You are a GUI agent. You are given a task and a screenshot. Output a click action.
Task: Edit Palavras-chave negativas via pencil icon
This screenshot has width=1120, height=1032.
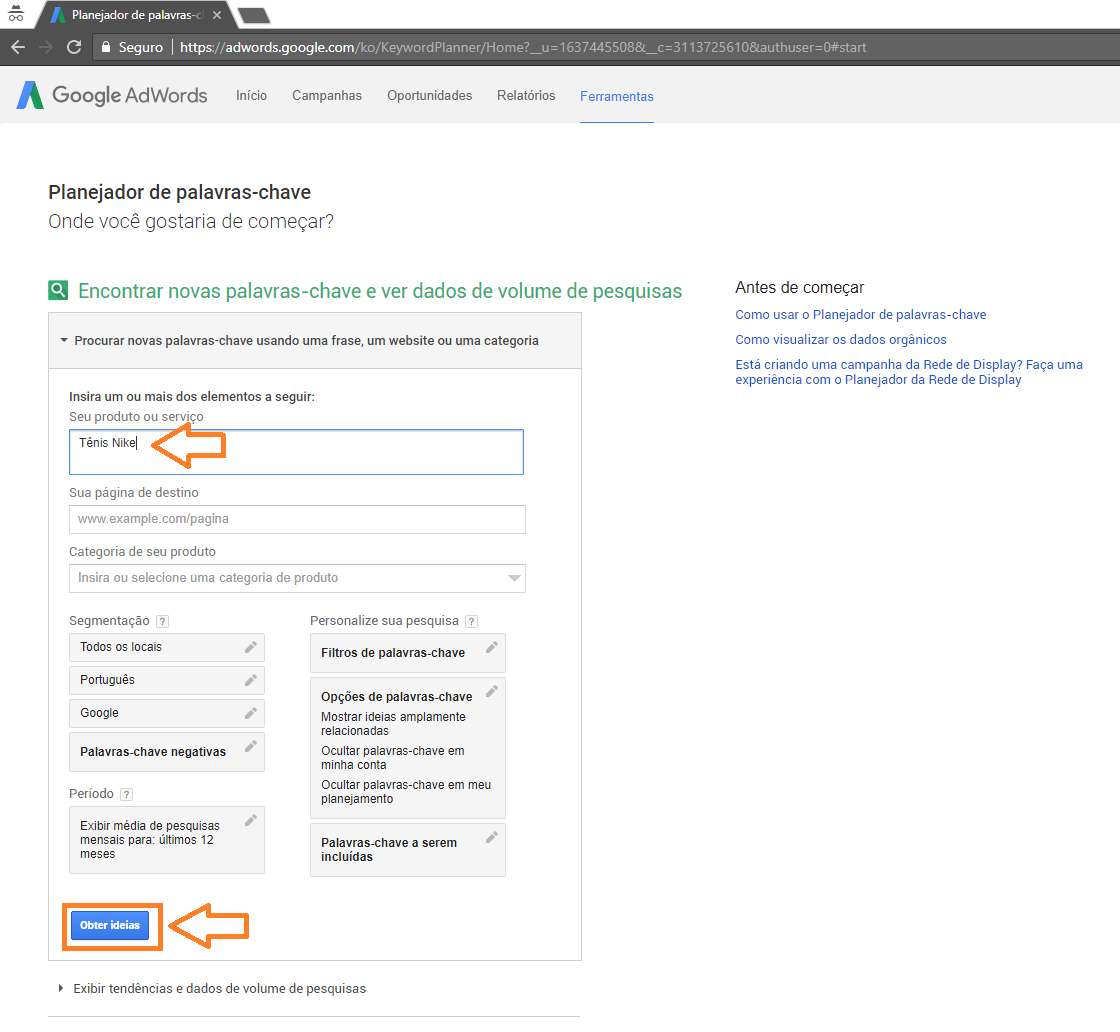(251, 746)
